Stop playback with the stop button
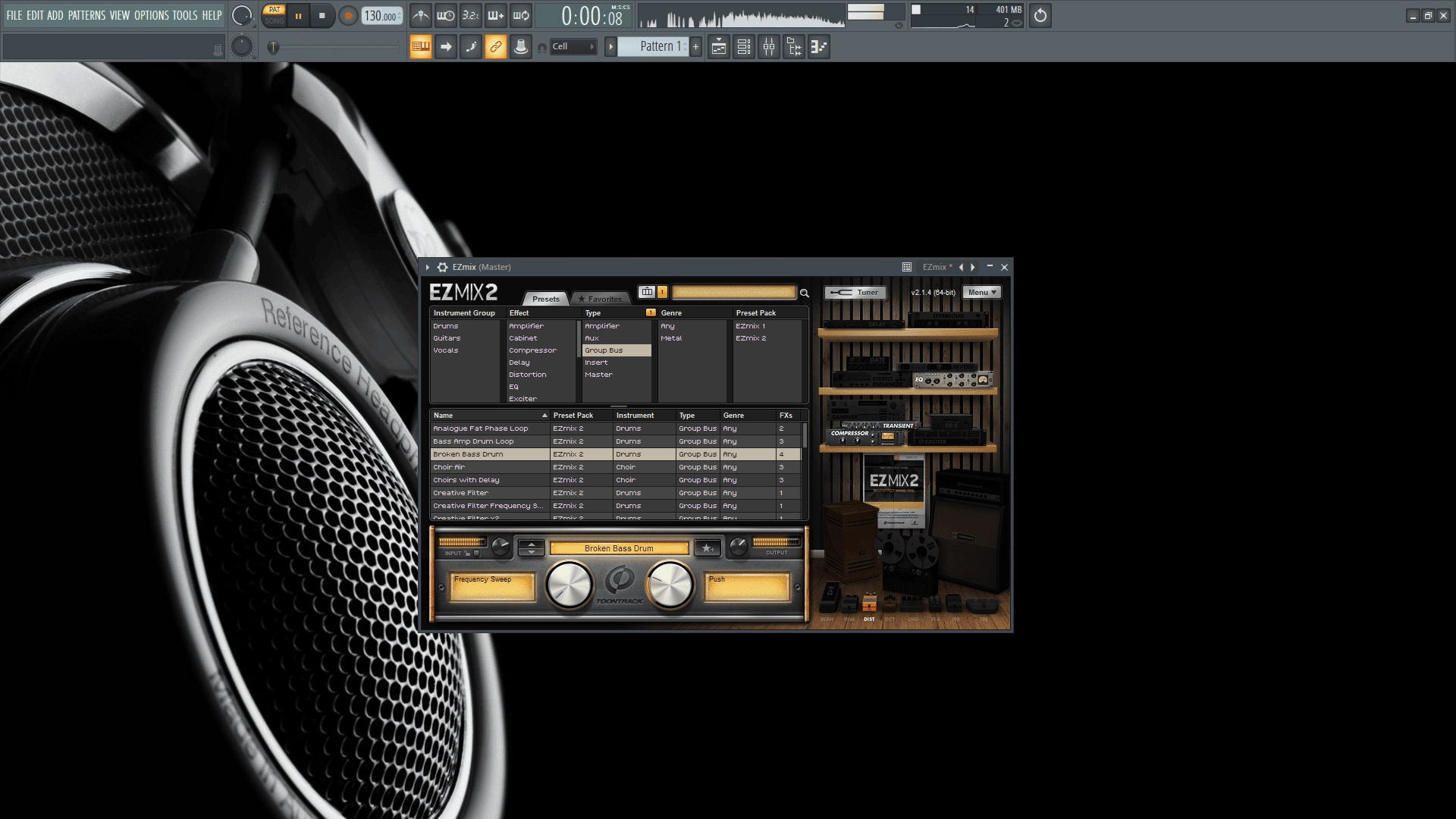 pos(322,16)
